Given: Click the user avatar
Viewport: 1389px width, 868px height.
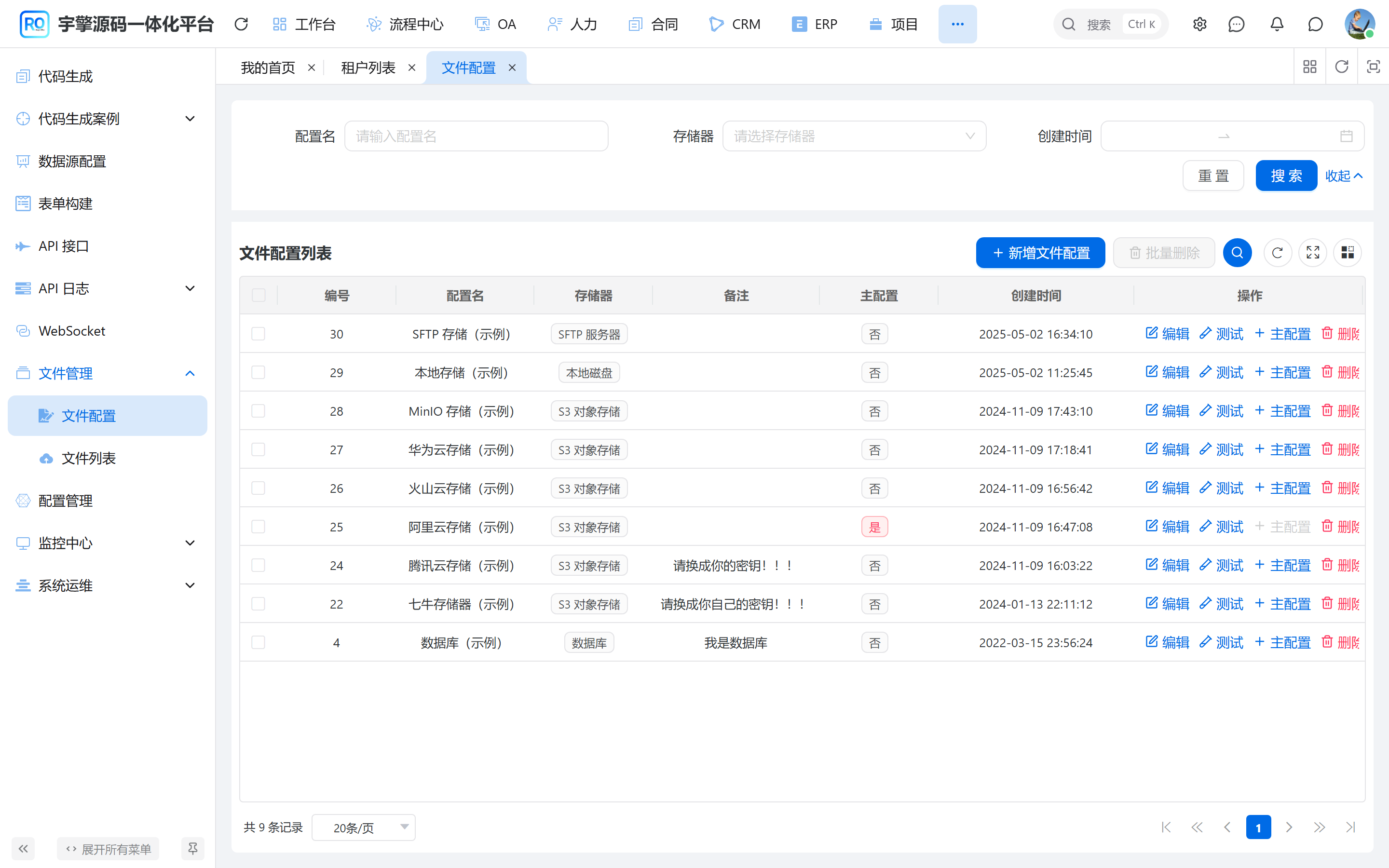Looking at the screenshot, I should [1359, 24].
